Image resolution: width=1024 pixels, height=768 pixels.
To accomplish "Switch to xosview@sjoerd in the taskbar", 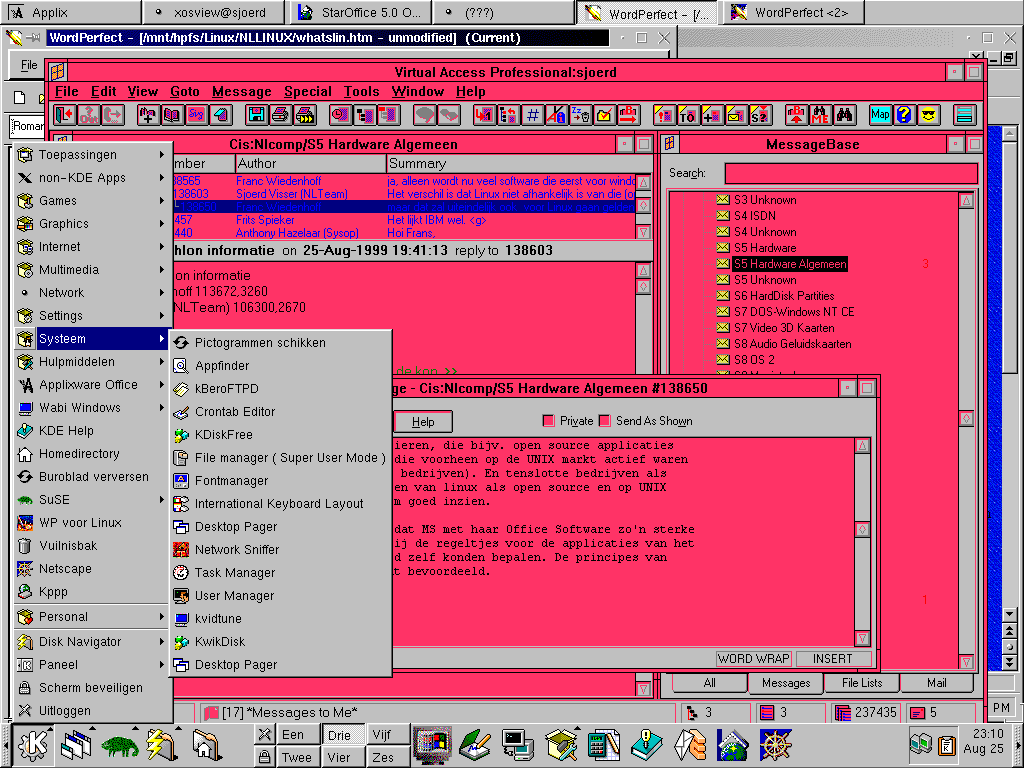I will (212, 12).
